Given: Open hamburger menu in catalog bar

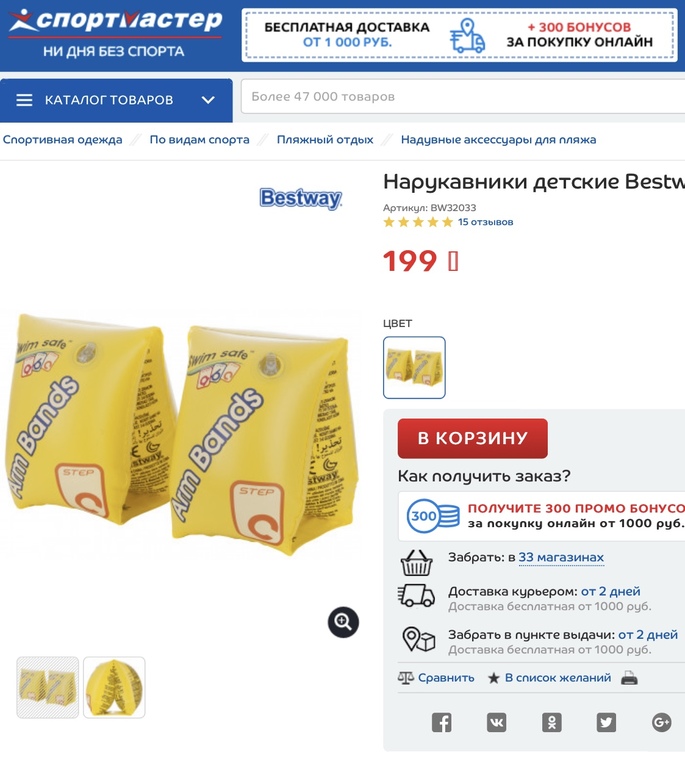Looking at the screenshot, I should point(24,100).
